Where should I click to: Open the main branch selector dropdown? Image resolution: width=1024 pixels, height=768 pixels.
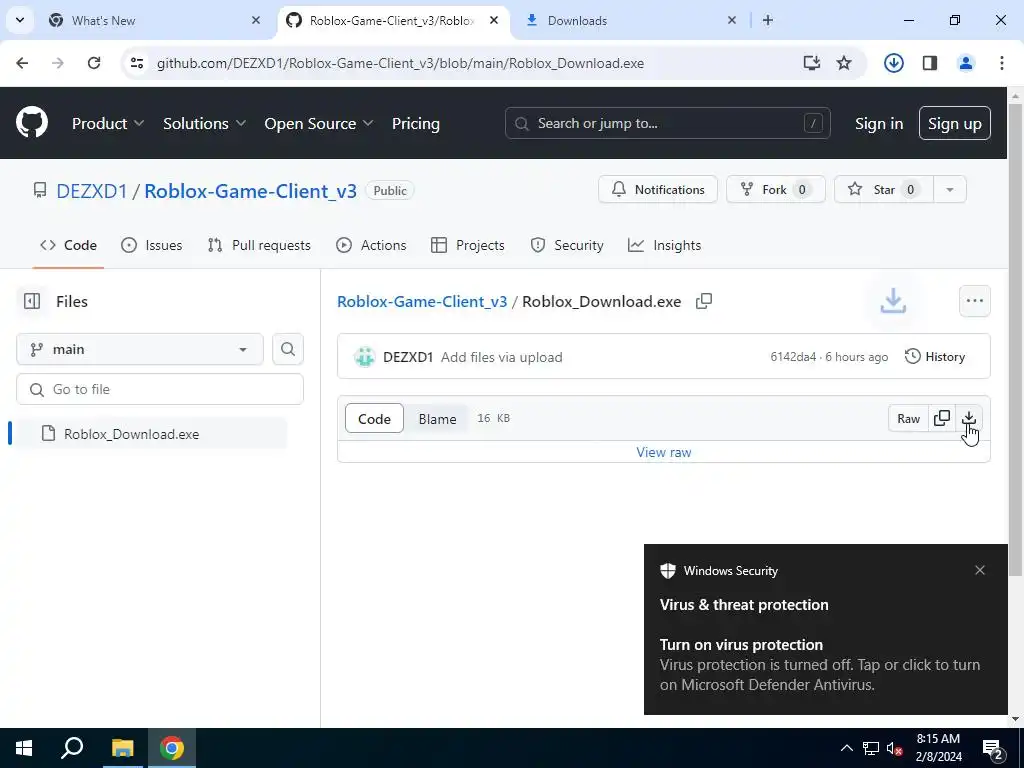pos(140,349)
